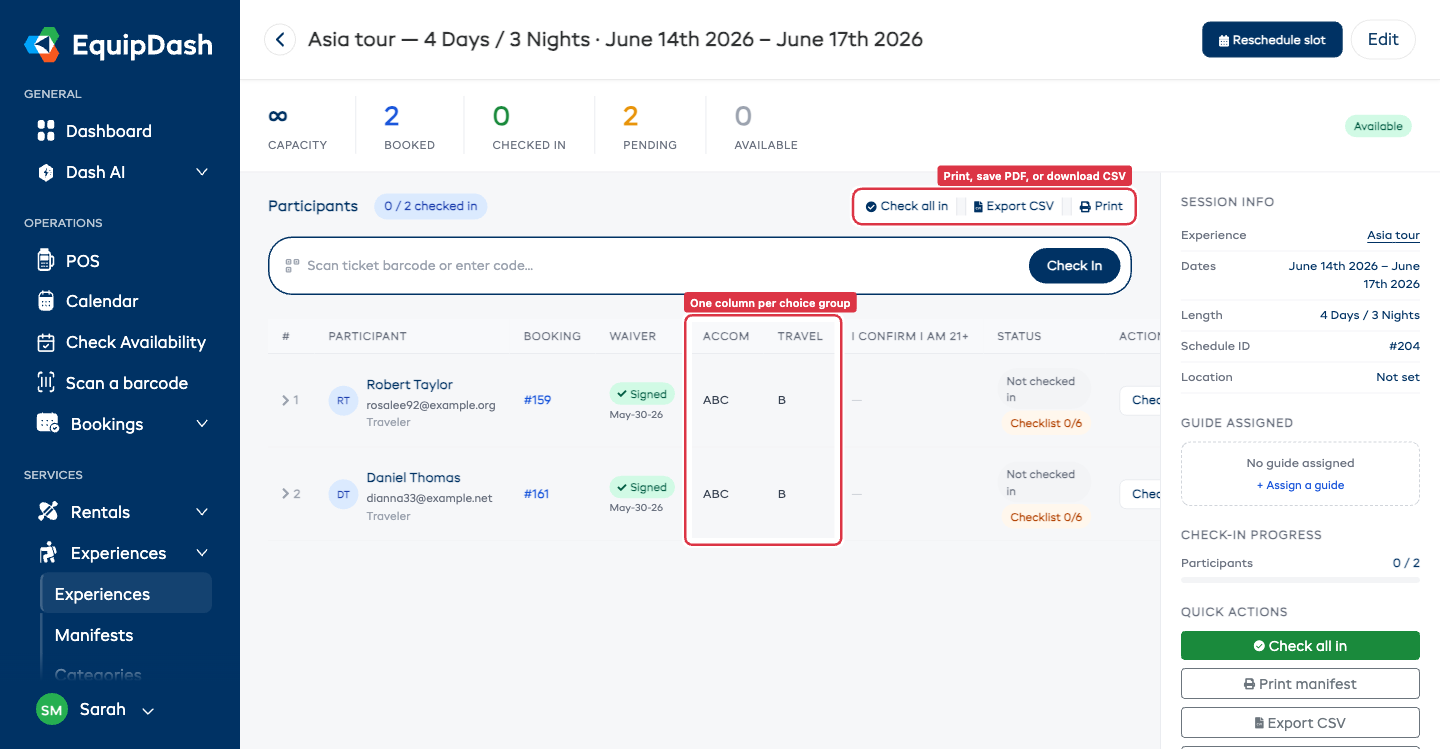The height and width of the screenshot is (749, 1440).
Task: Go to Check Availability
Action: coord(135,342)
